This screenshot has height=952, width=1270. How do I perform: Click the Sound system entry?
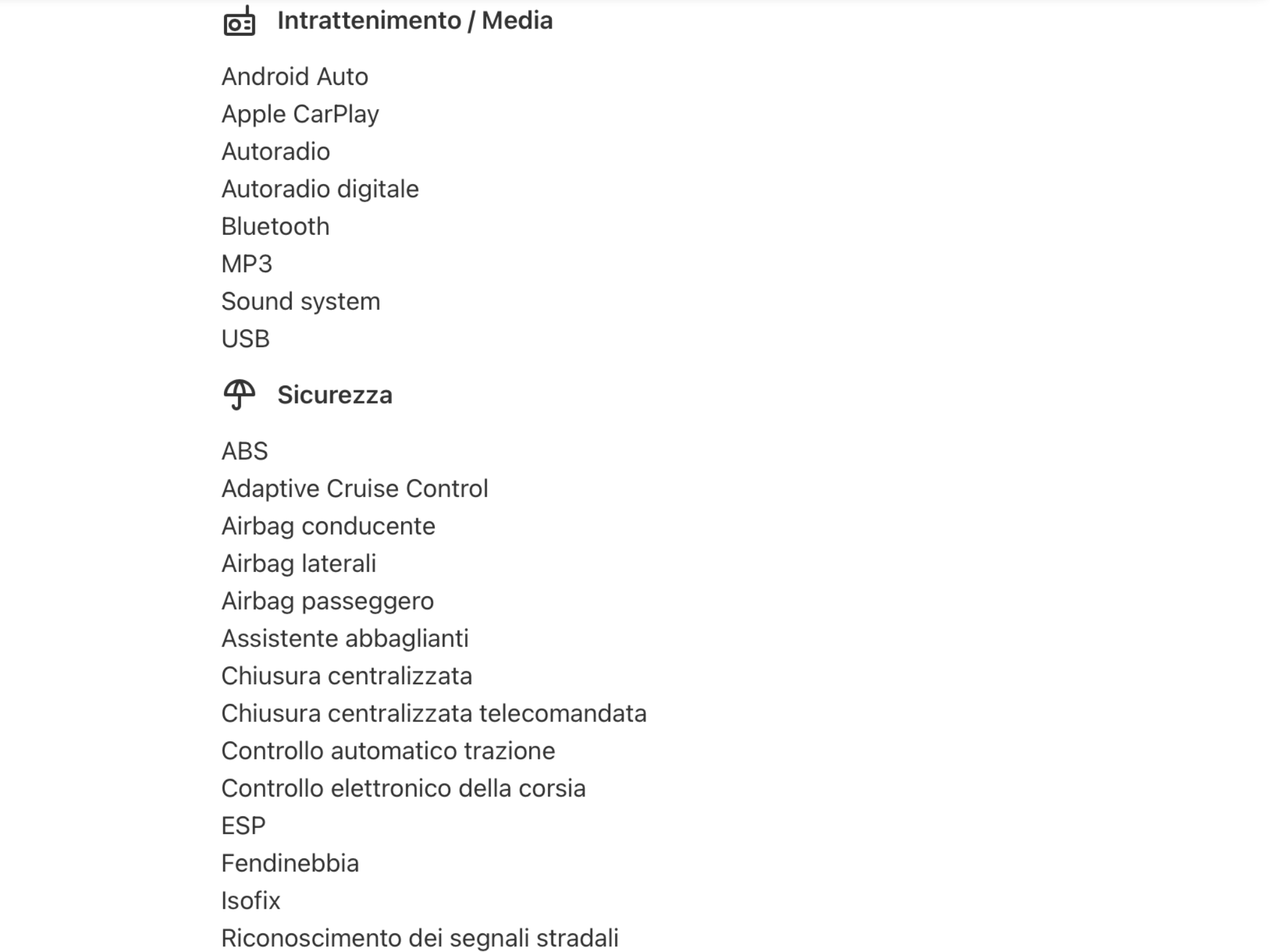301,302
